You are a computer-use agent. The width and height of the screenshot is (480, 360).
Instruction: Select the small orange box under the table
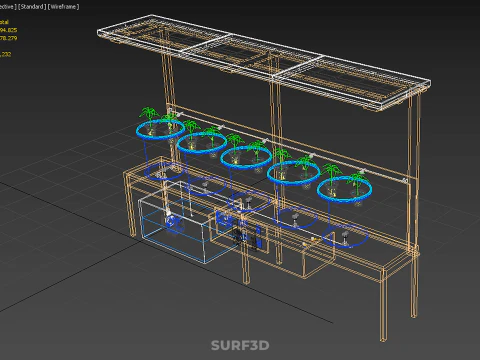pyautogui.click(x=318, y=260)
